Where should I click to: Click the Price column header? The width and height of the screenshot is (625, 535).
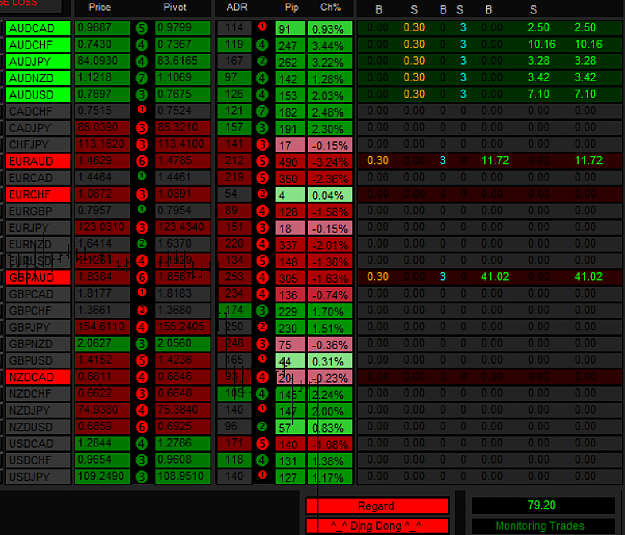click(100, 7)
